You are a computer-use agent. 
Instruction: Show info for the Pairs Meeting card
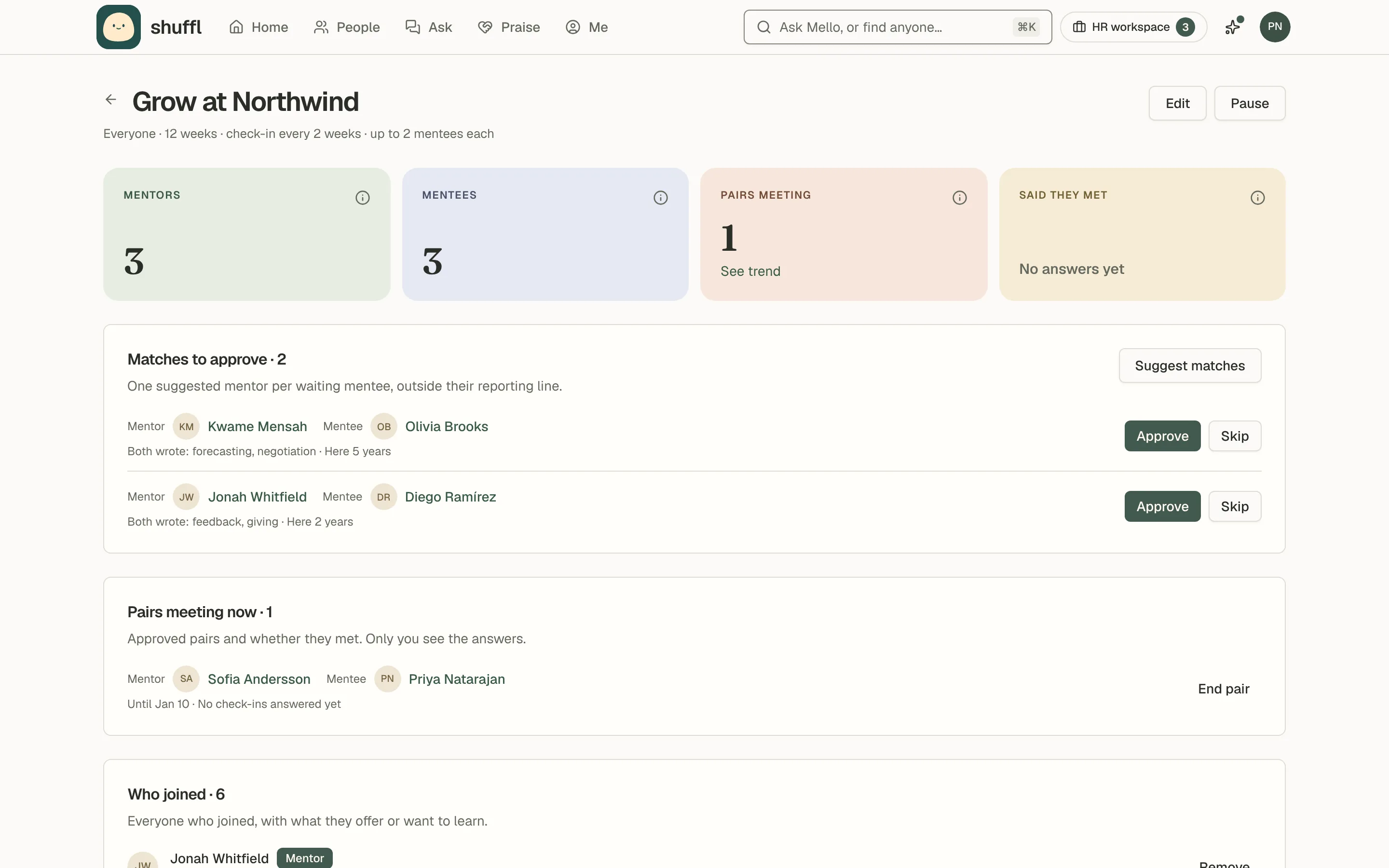click(x=960, y=198)
